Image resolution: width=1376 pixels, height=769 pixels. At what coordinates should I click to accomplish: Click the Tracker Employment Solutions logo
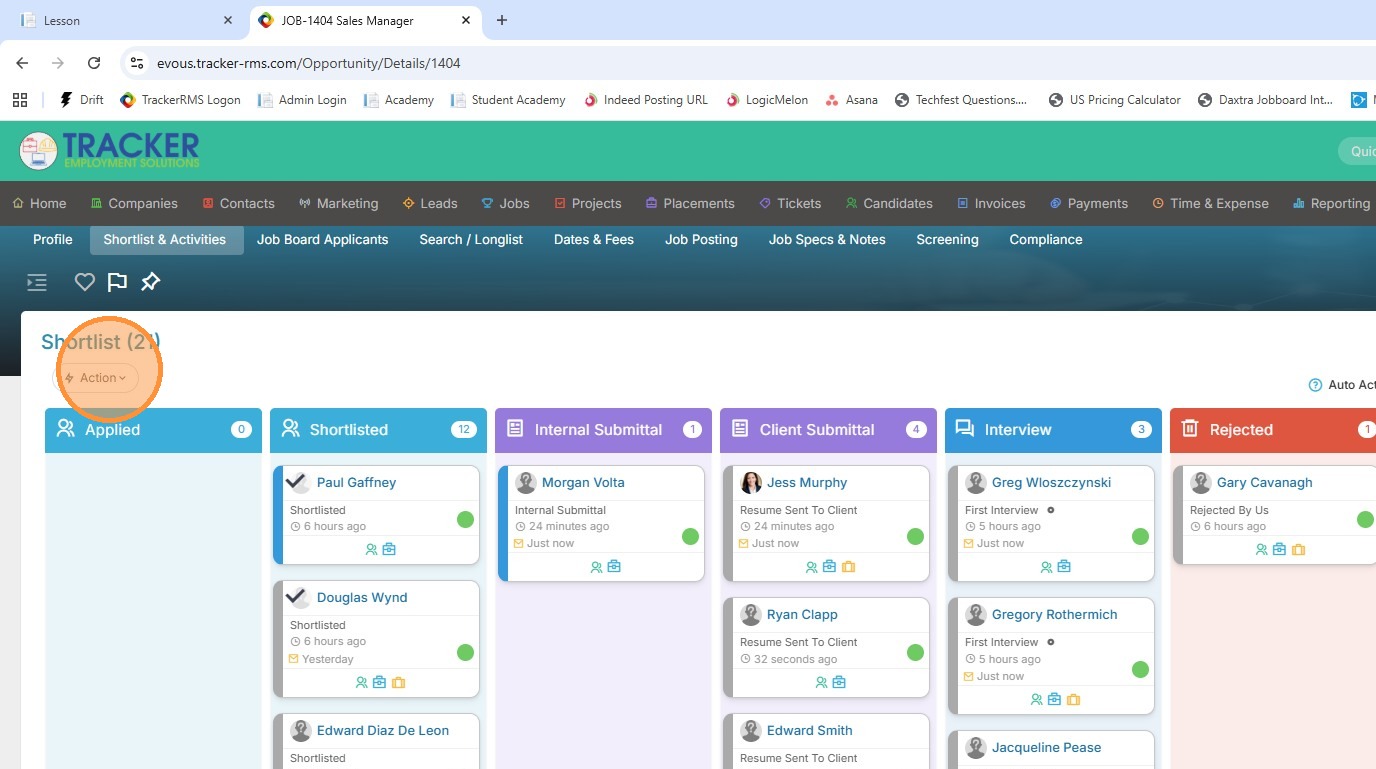(110, 151)
